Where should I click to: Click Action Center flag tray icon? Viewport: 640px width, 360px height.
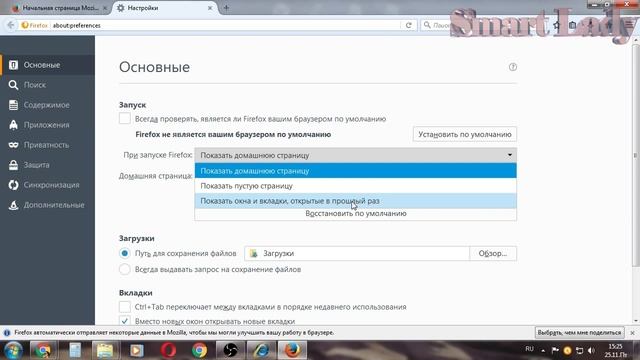[x=555, y=350]
